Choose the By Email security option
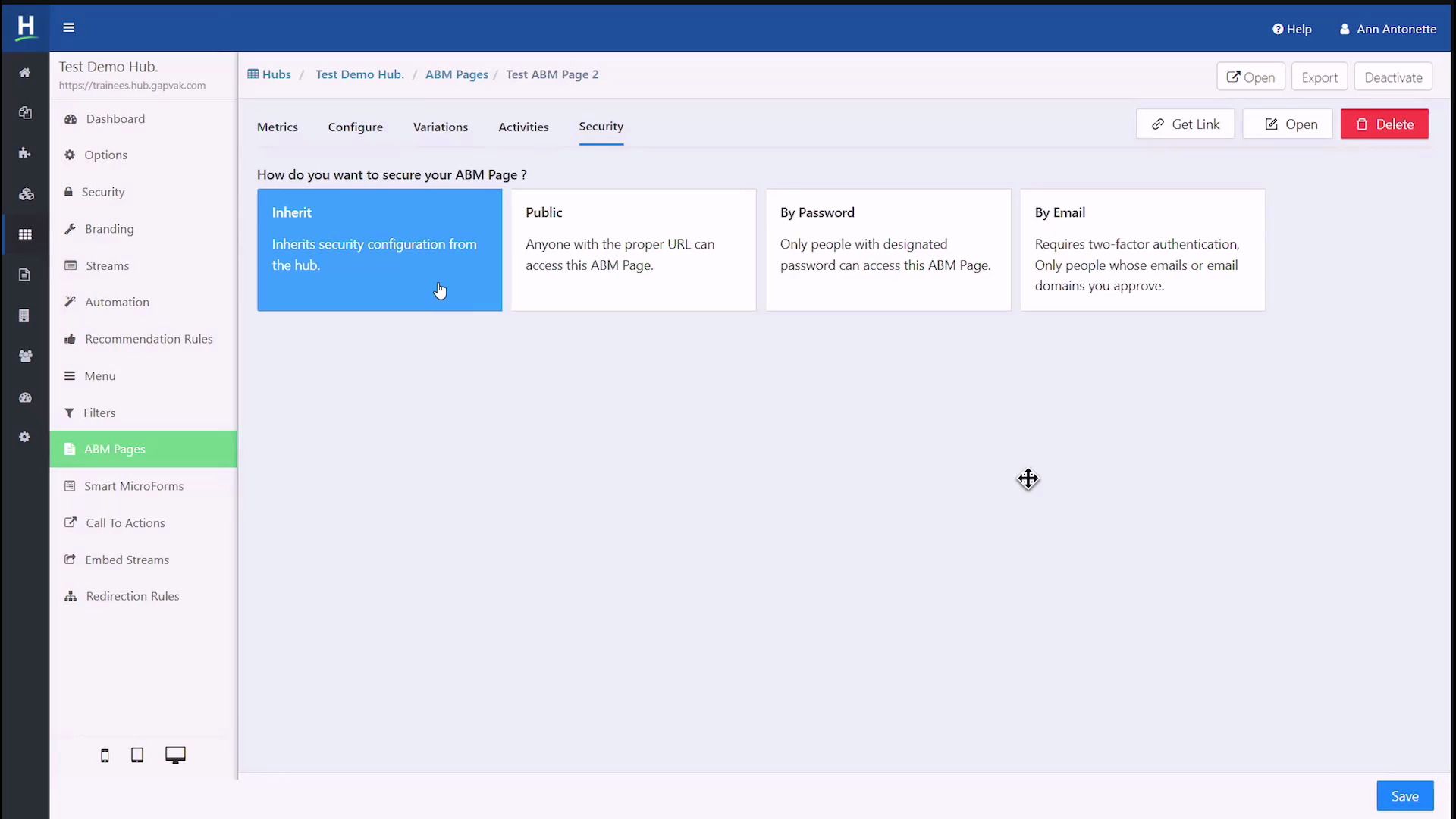This screenshot has width=1456, height=819. [x=1142, y=250]
